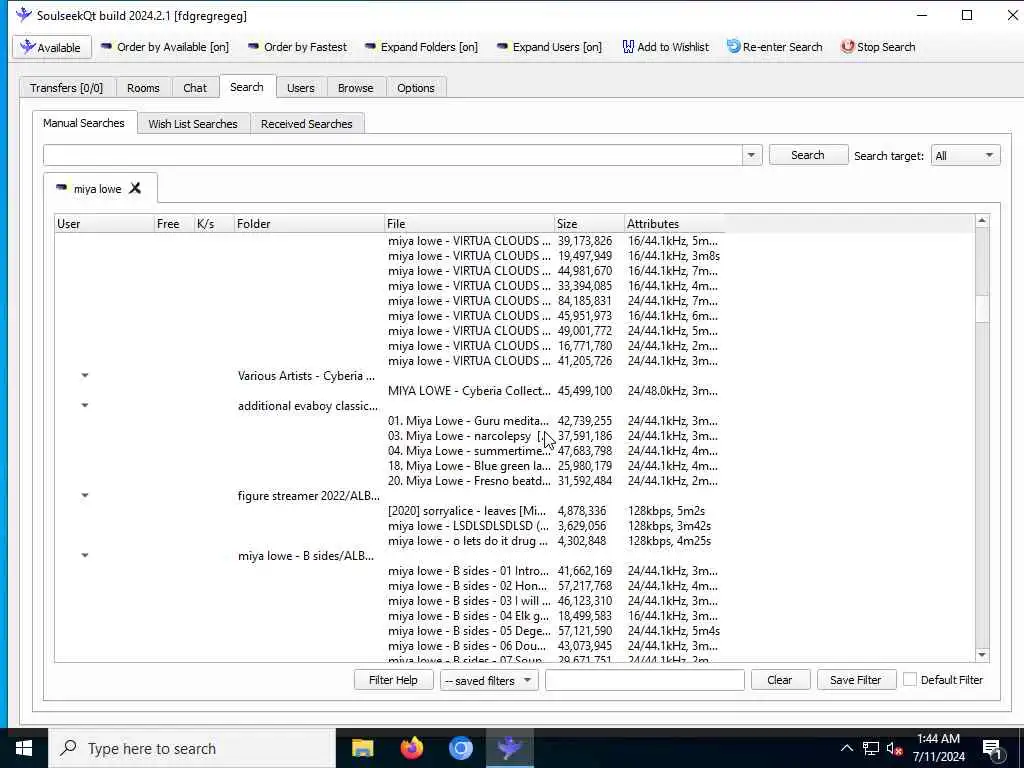
Task: Toggle Expand Users [on]
Action: [x=549, y=47]
